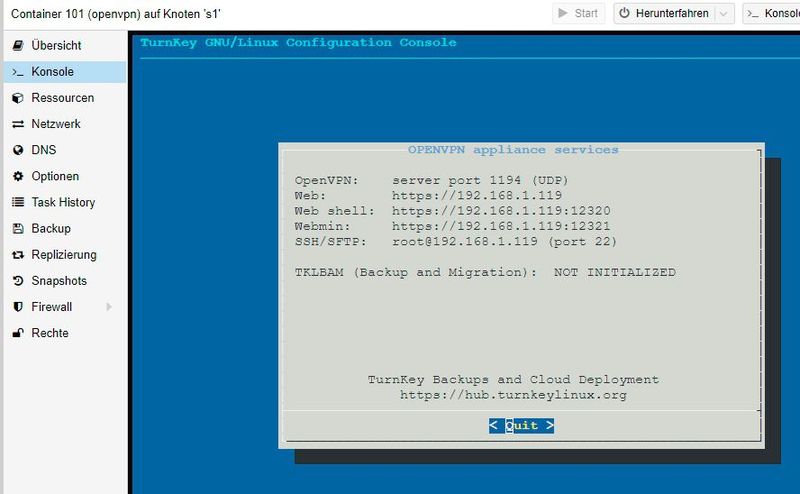800x494 pixels.
Task: Click the Konsole terminal prompt icon in sidebar
Action: tap(18, 72)
